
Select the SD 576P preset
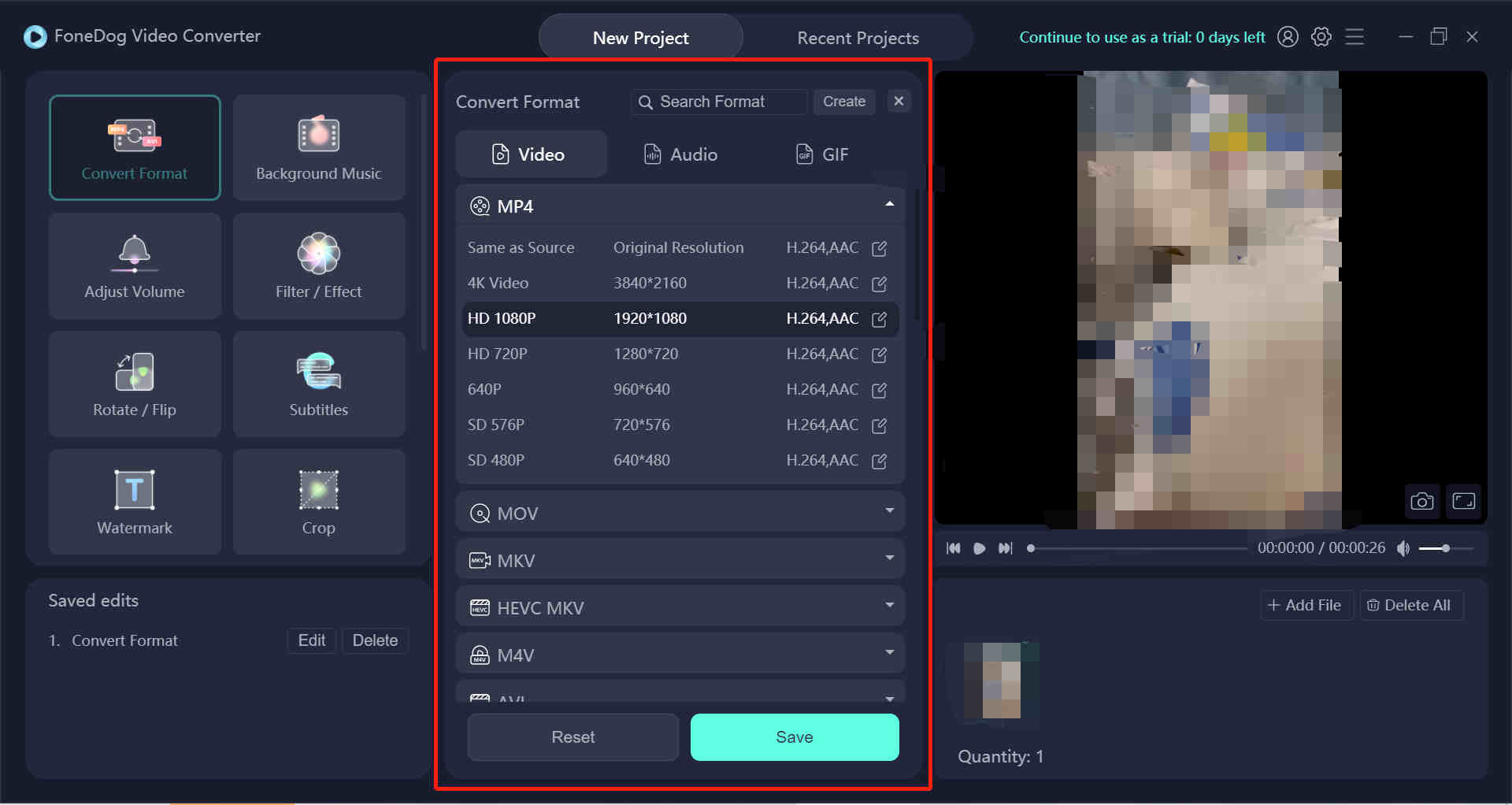click(680, 425)
